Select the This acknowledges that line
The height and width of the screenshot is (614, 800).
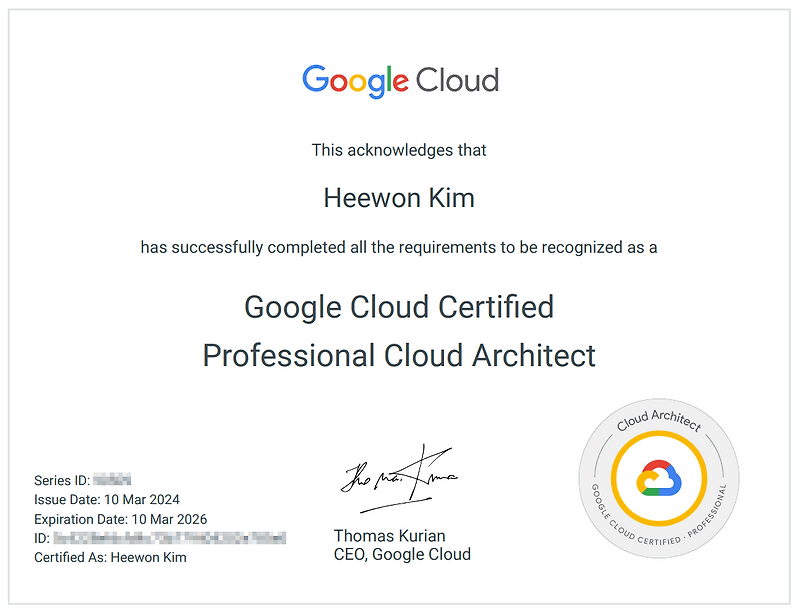point(400,149)
